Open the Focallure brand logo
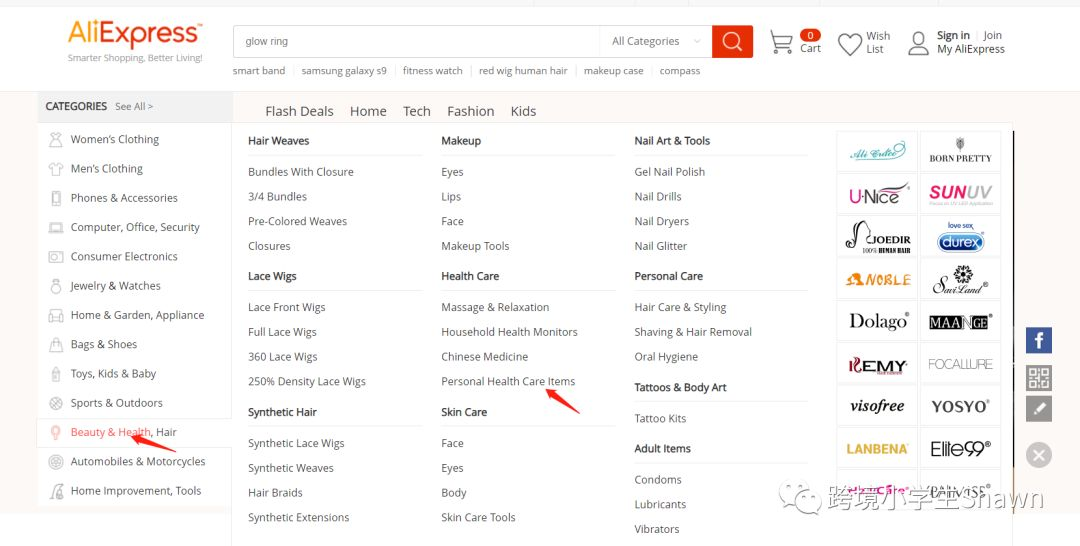The image size is (1080, 546). 960,364
